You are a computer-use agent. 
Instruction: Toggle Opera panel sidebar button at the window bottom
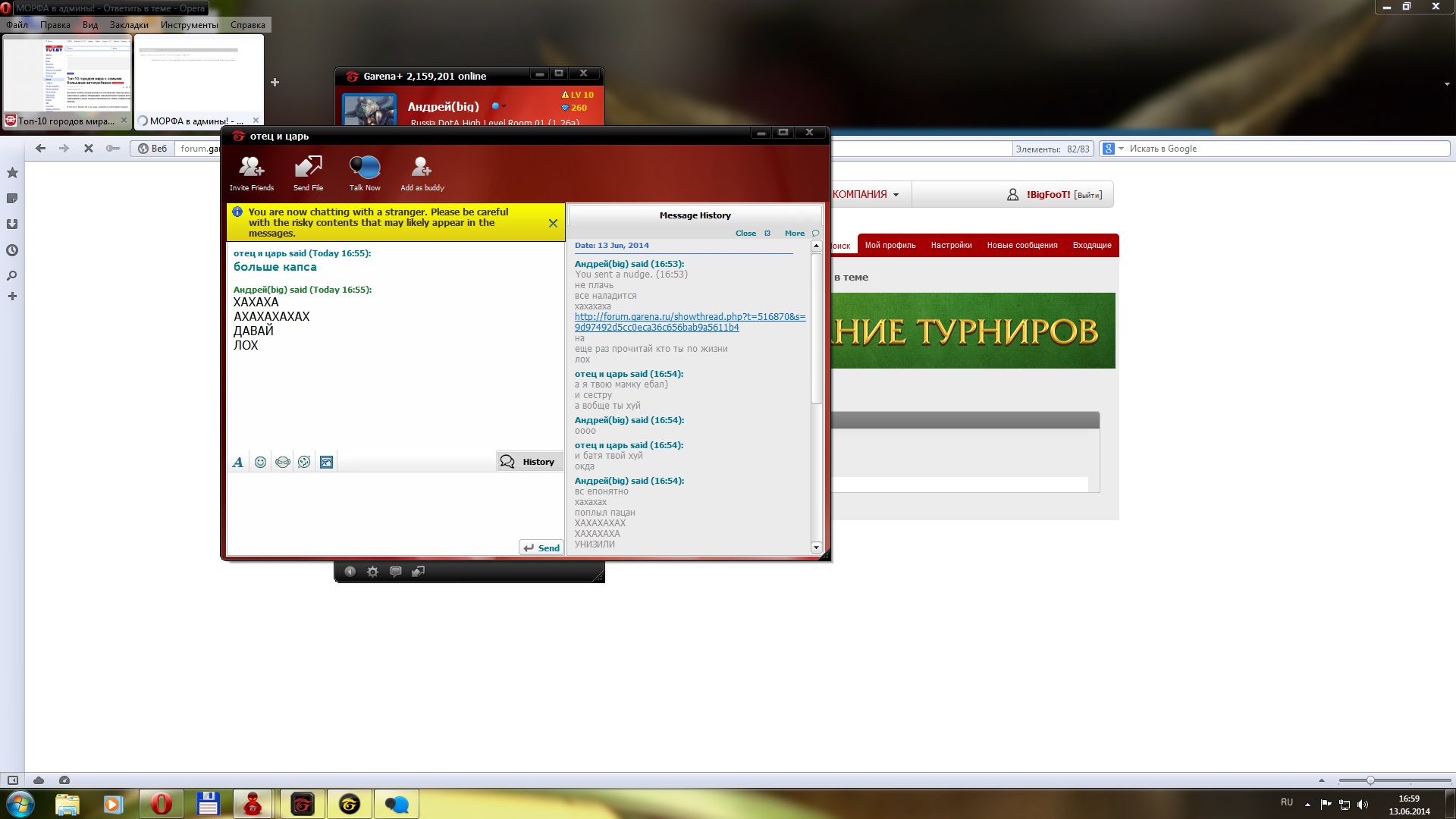(x=13, y=780)
